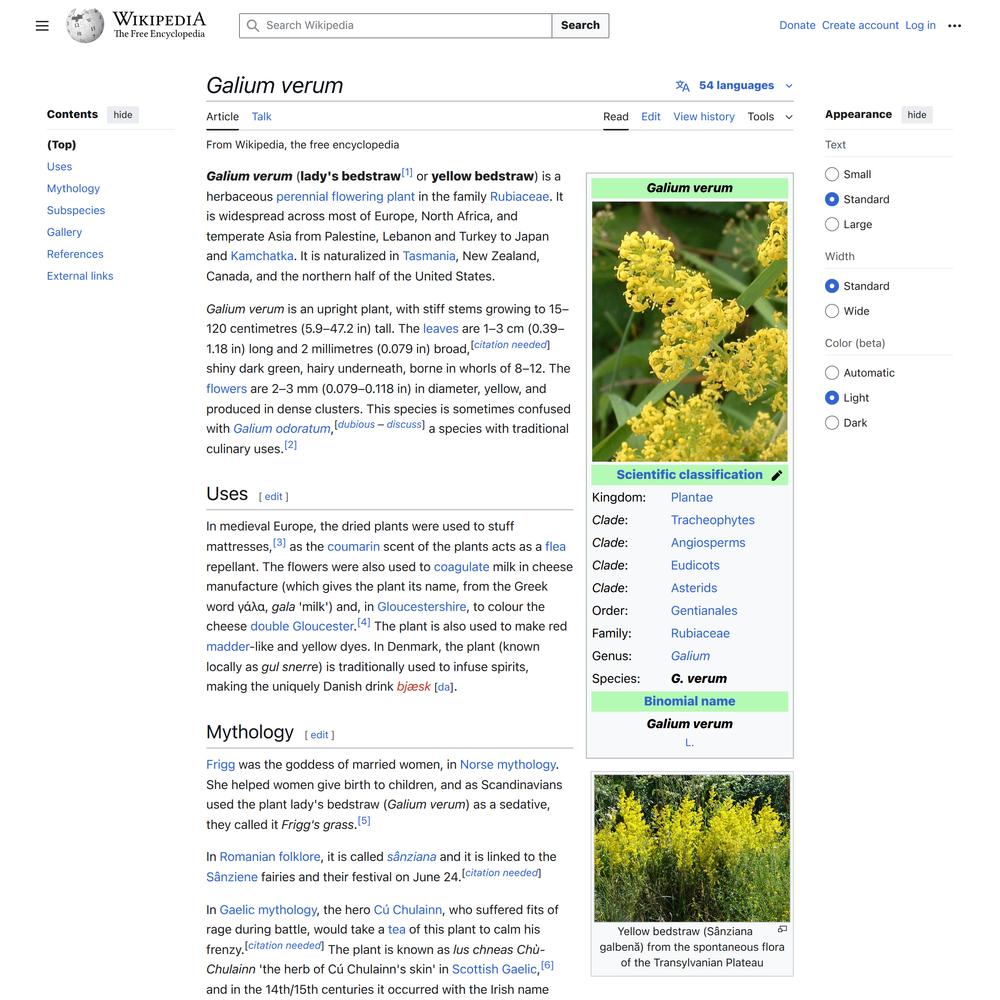Click the Galium genus link
Screen dimensions: 1000x1000
pyautogui.click(x=690, y=656)
